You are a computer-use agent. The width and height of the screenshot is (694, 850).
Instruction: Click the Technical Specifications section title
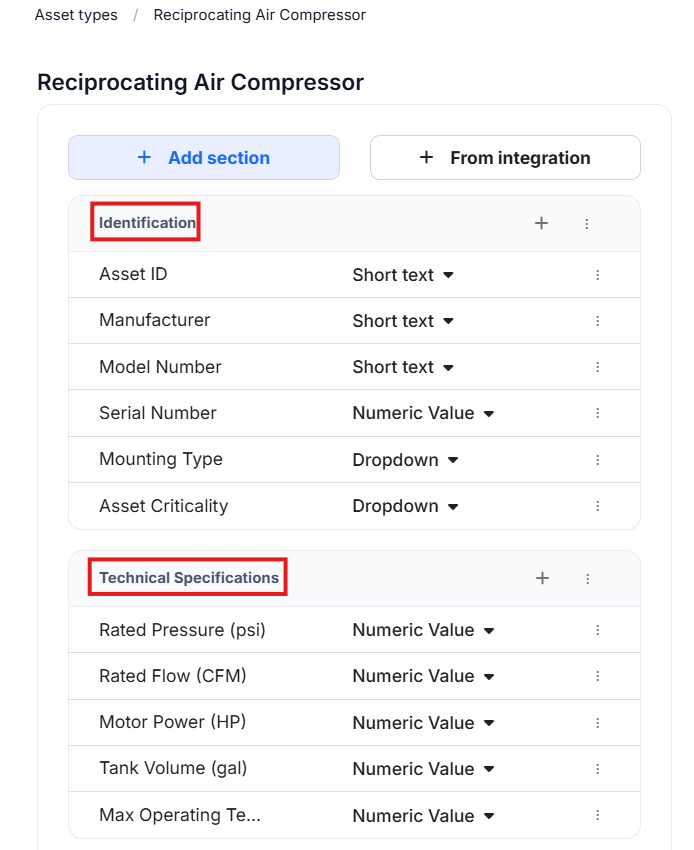click(189, 578)
